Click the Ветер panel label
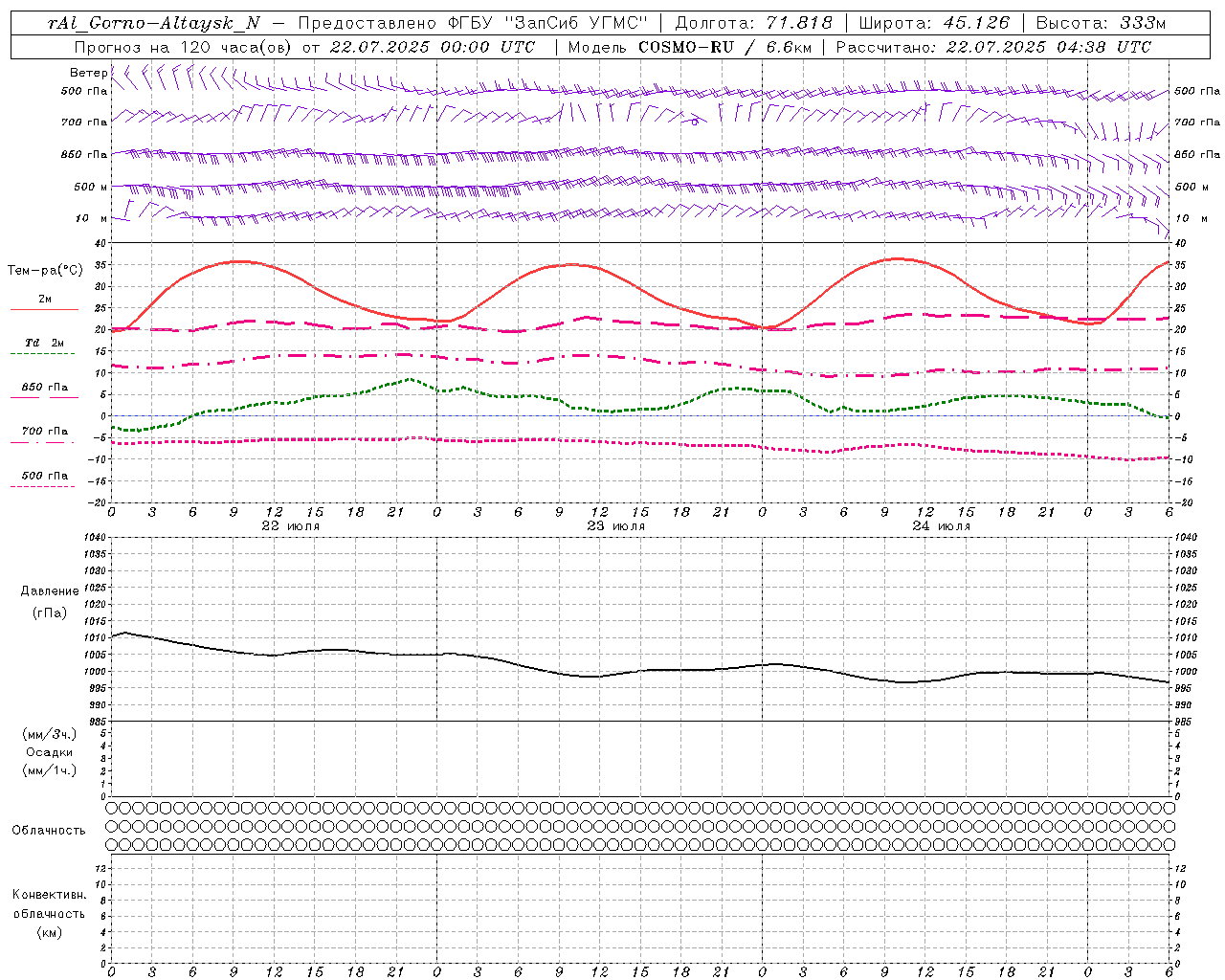The height and width of the screenshot is (980, 1225). click(x=89, y=73)
